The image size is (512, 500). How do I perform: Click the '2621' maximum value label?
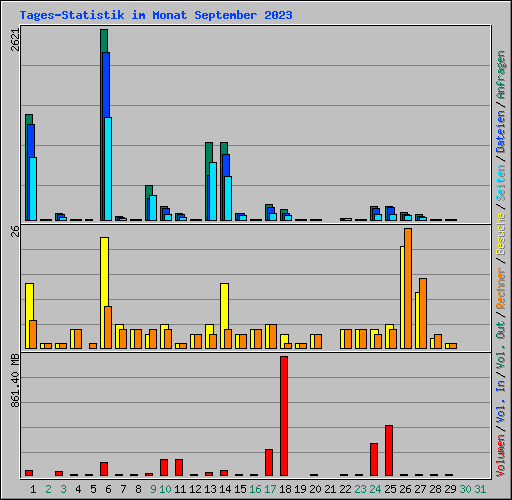point(15,40)
